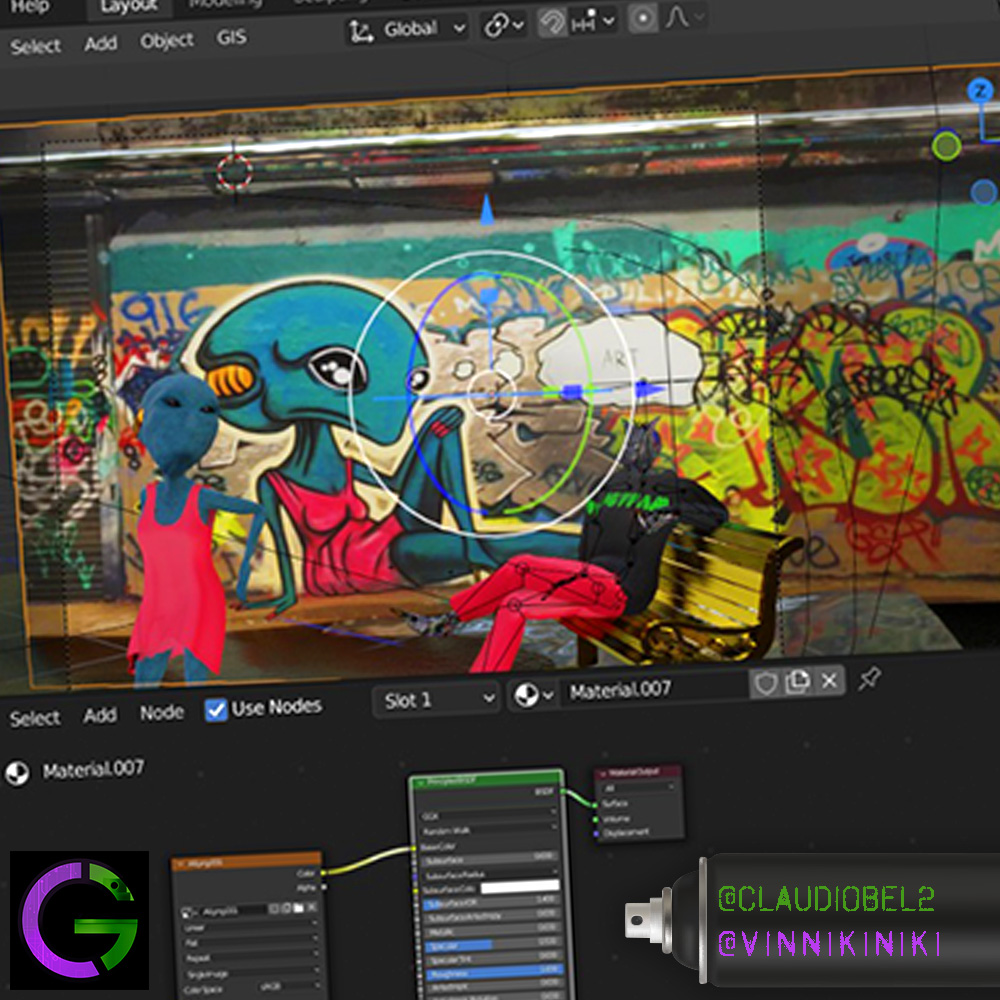
Task: Open the Help menu
Action: point(29,6)
